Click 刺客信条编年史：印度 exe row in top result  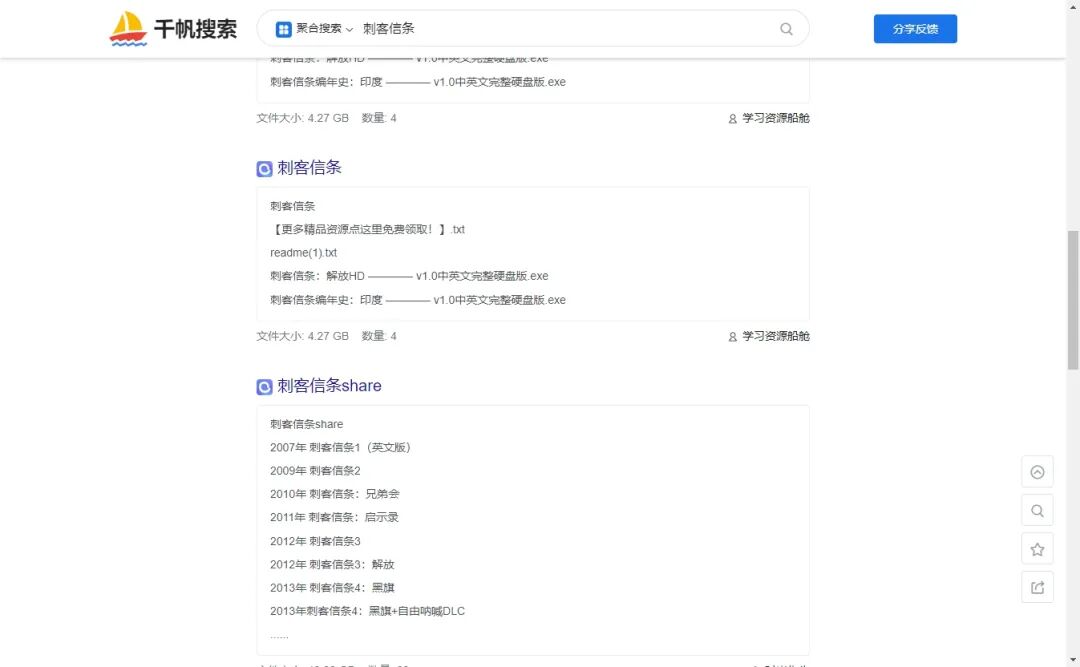coord(418,82)
